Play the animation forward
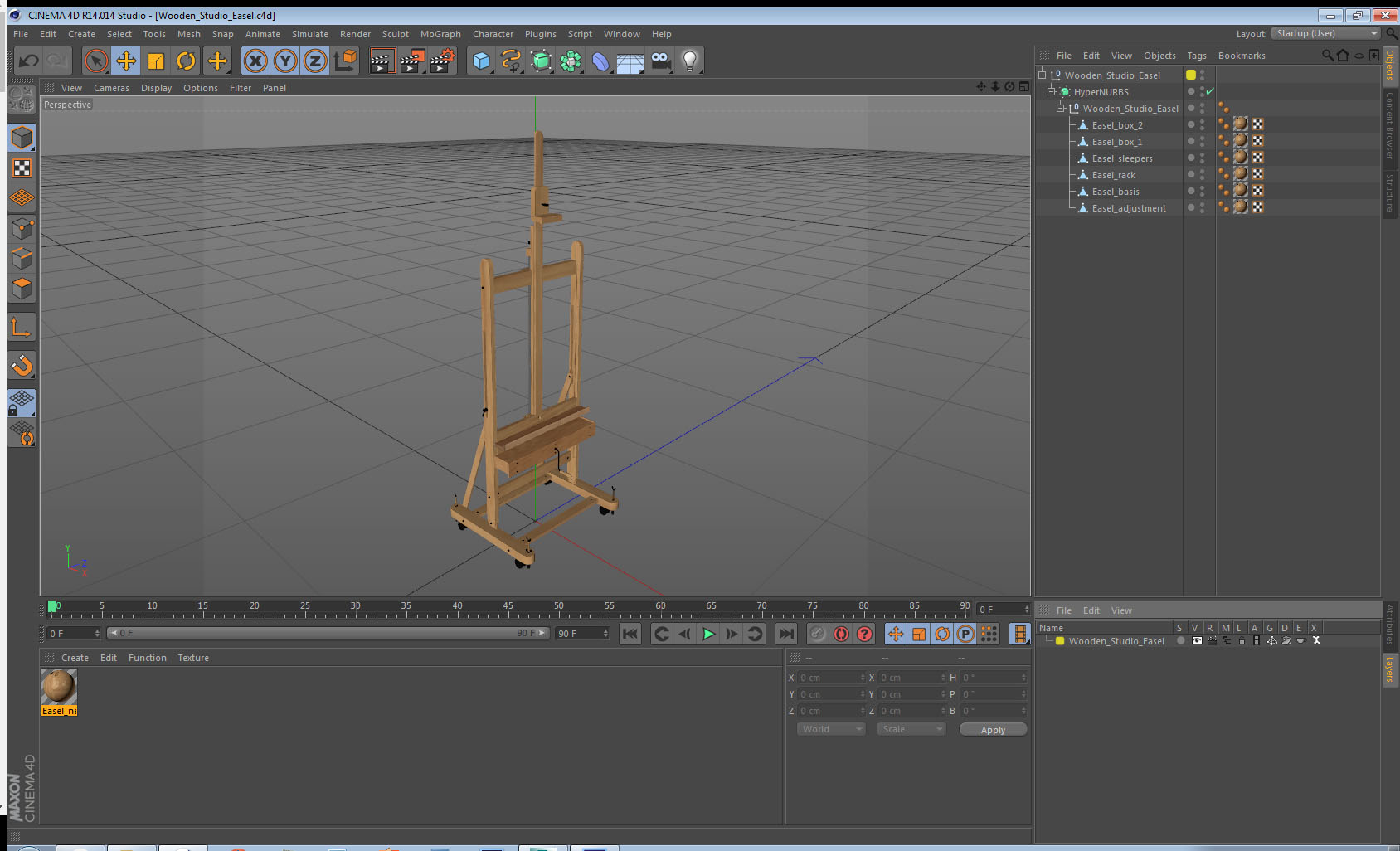Screen dimensions: 1400x851 (x=708, y=634)
